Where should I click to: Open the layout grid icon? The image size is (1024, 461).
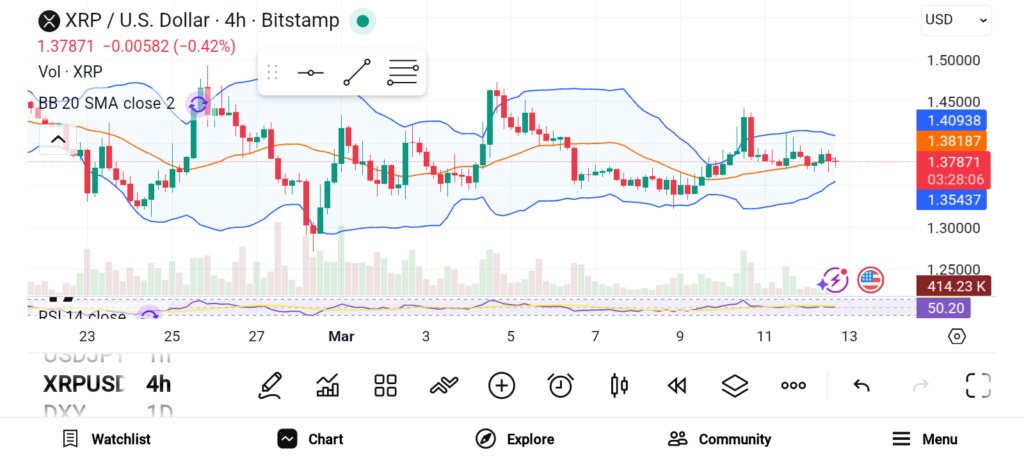(x=385, y=385)
